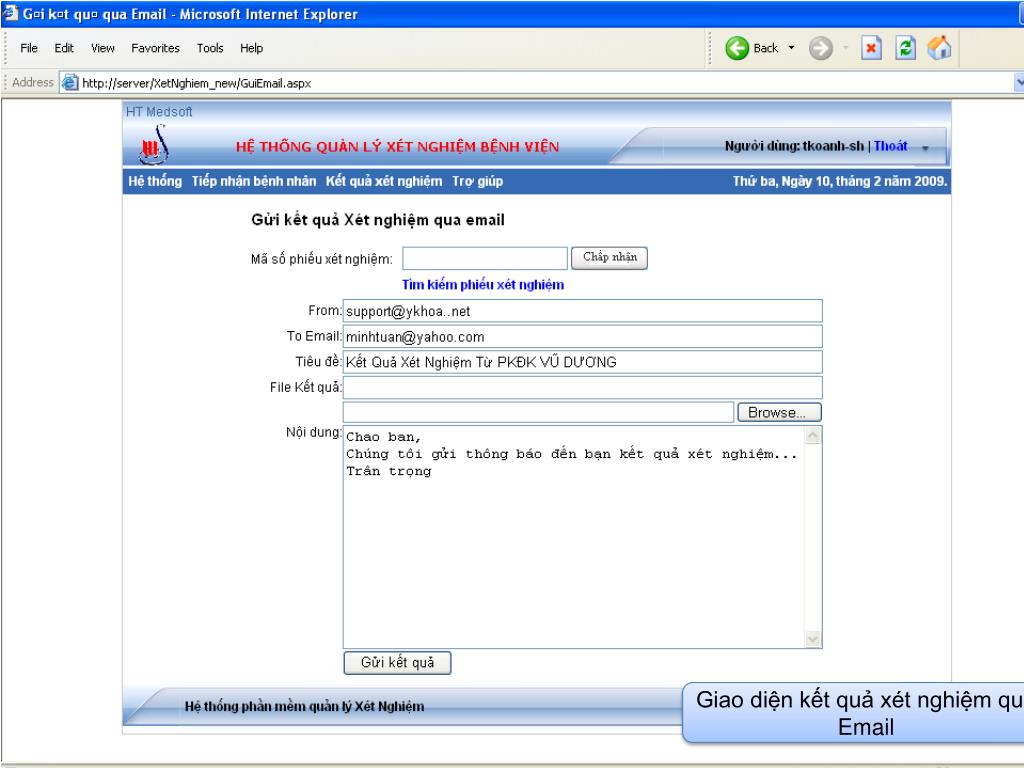Open the user dropdown arrow beside Thoát
Image resolution: width=1024 pixels, height=768 pixels.
click(925, 147)
